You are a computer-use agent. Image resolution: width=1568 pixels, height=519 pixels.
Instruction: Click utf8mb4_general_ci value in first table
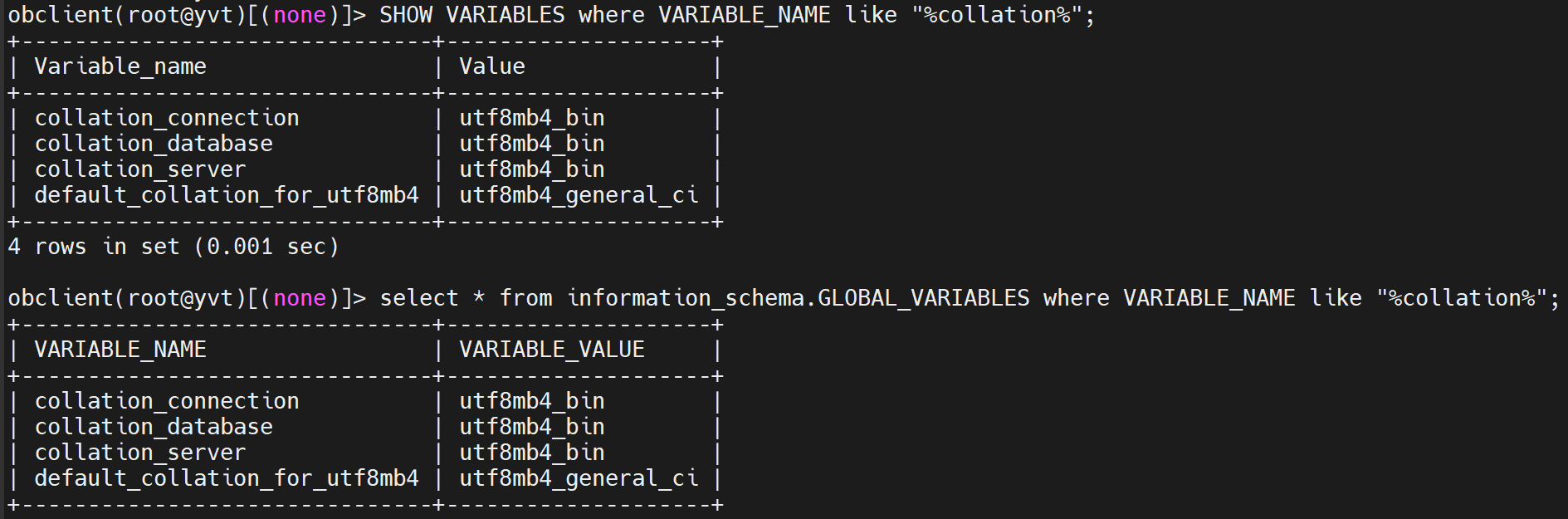tap(579, 195)
